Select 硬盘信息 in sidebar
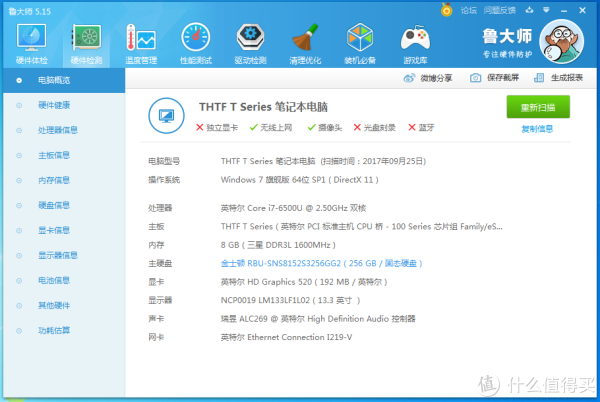 [64, 205]
